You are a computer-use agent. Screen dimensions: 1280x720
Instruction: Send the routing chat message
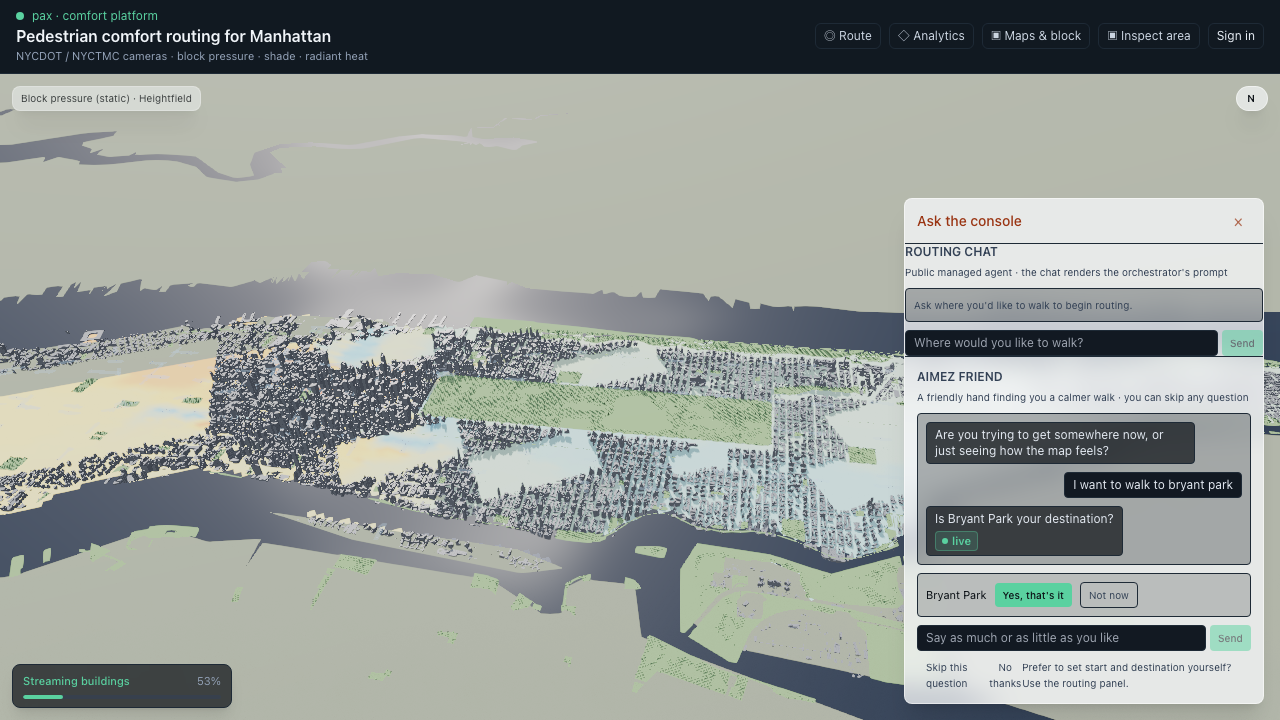1242,343
